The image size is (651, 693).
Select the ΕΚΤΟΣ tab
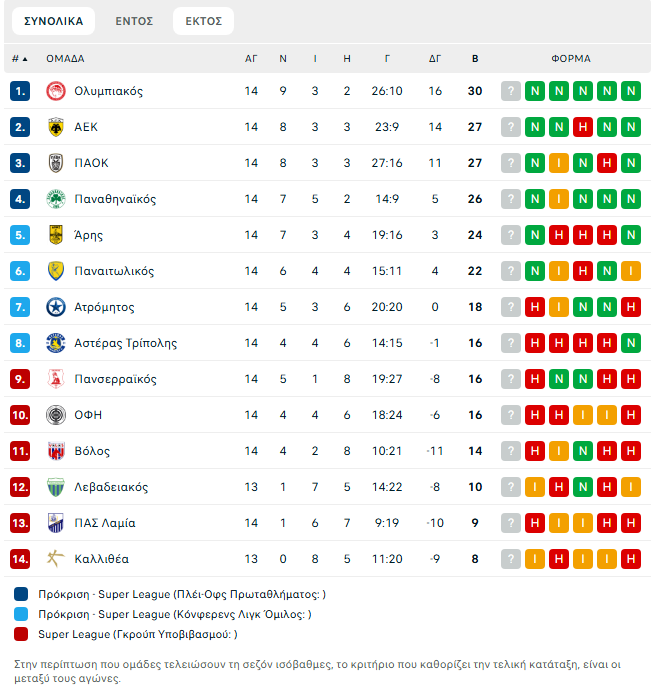point(203,21)
